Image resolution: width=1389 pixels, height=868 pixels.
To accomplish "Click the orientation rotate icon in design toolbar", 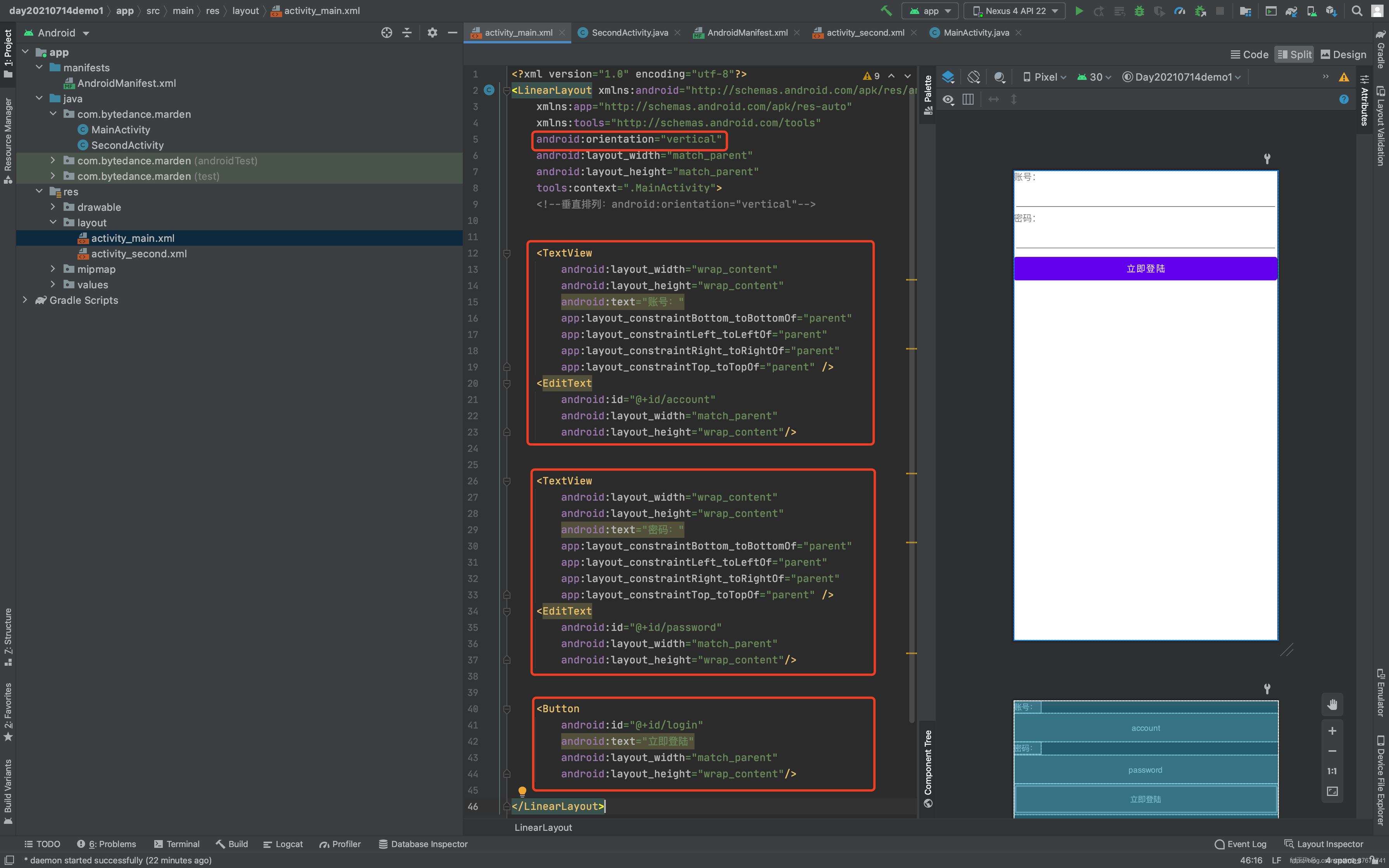I will coord(974,77).
